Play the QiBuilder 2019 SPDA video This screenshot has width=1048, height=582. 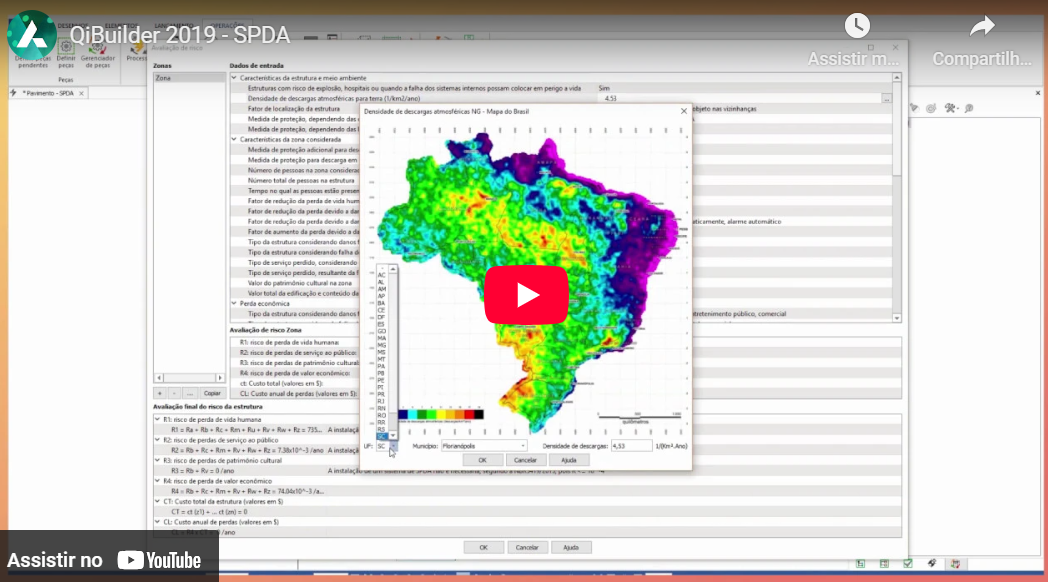[527, 295]
